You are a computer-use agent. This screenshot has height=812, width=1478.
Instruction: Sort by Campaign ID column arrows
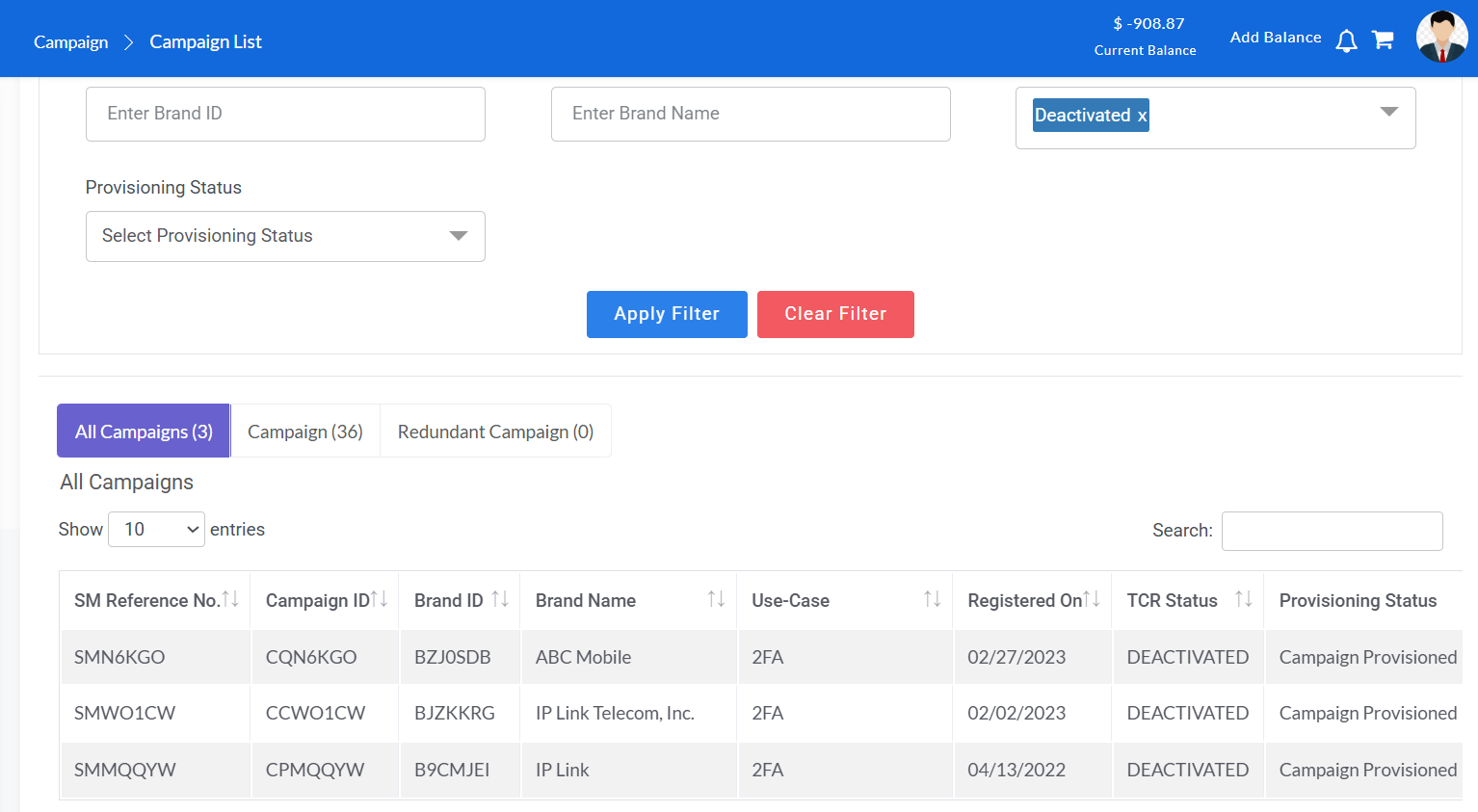pos(380,599)
